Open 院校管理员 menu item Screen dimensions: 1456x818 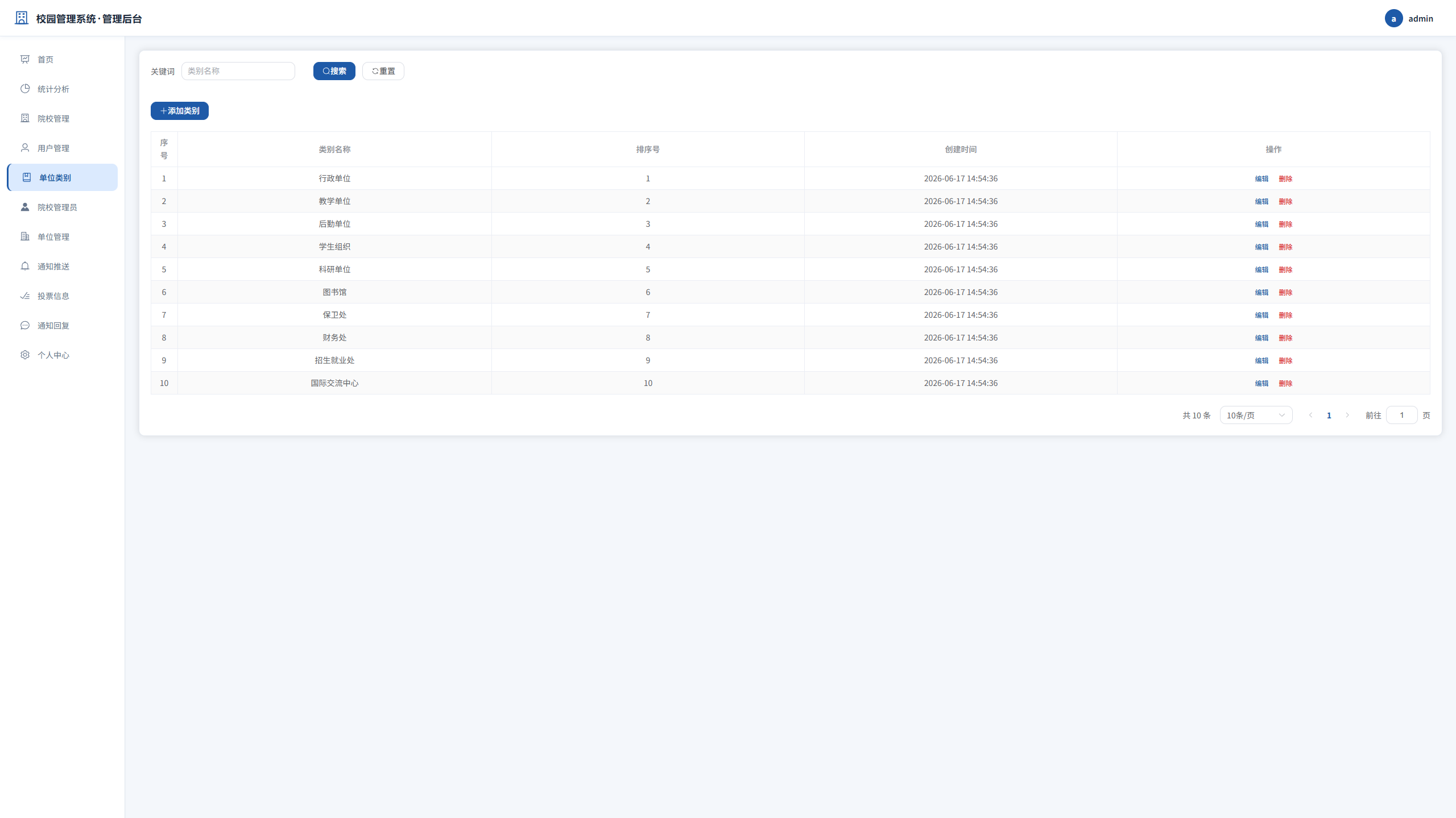[x=63, y=207]
